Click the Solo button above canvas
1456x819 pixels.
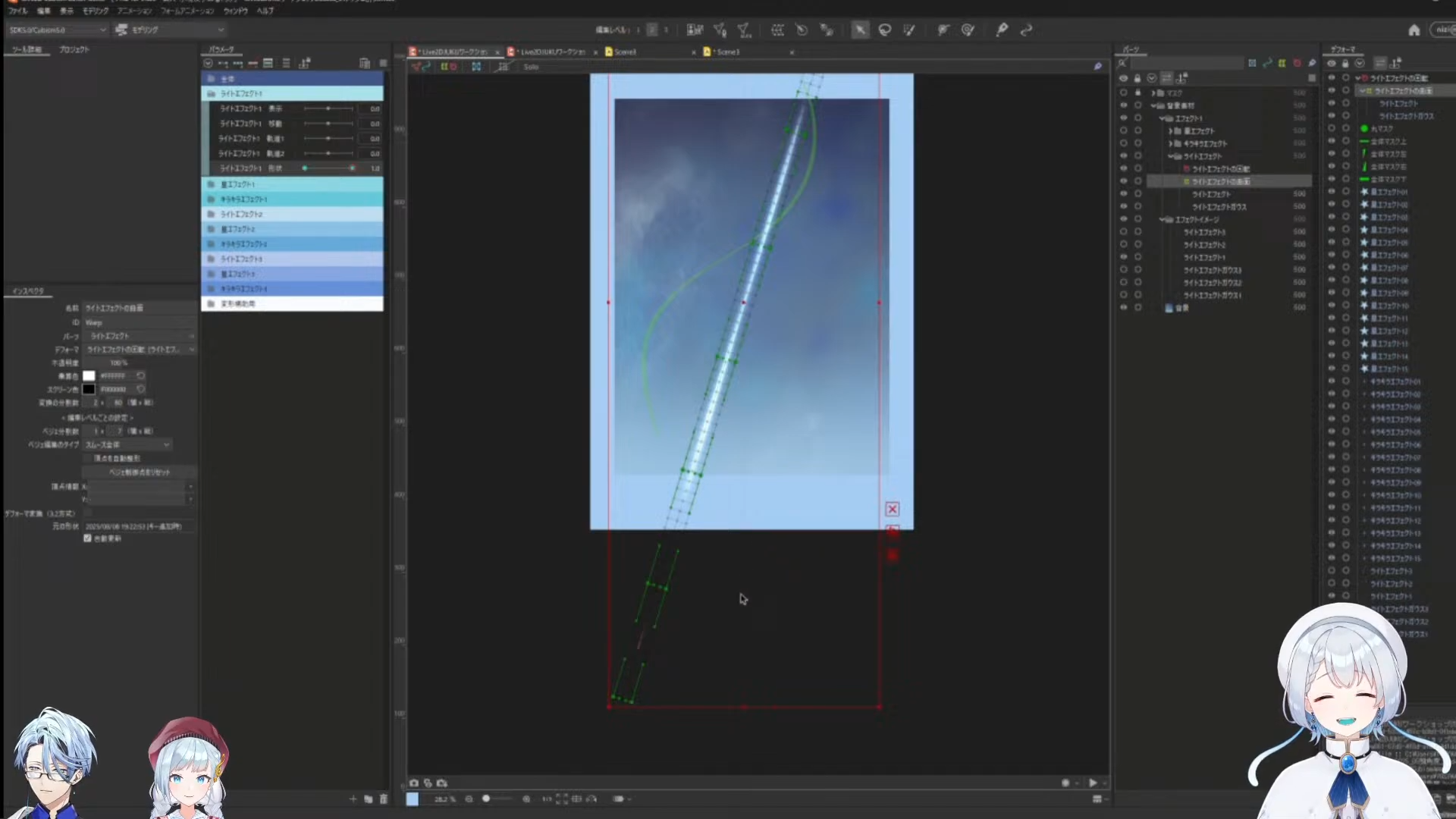(531, 67)
